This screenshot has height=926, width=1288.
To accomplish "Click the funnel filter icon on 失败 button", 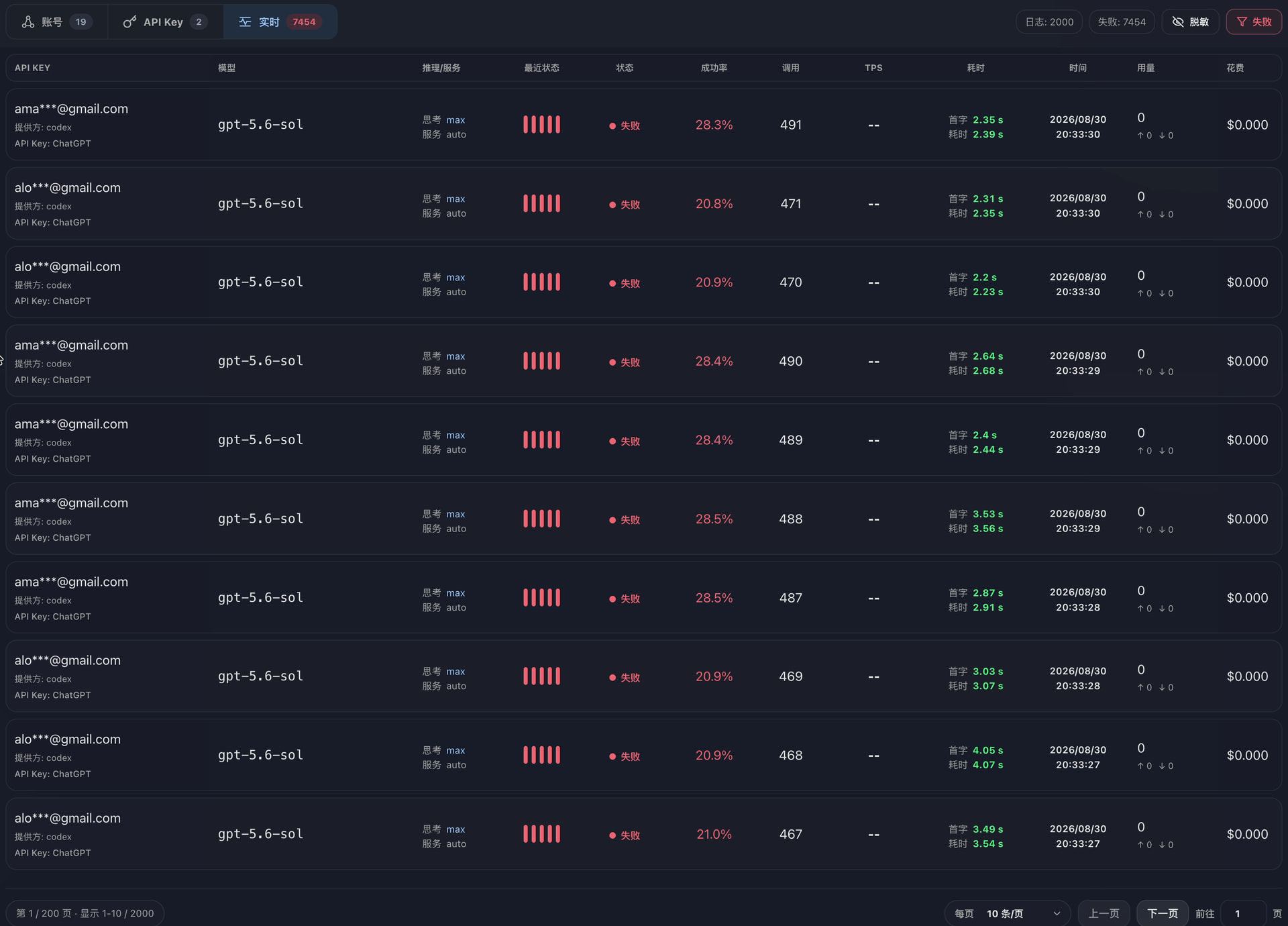I will [x=1242, y=22].
